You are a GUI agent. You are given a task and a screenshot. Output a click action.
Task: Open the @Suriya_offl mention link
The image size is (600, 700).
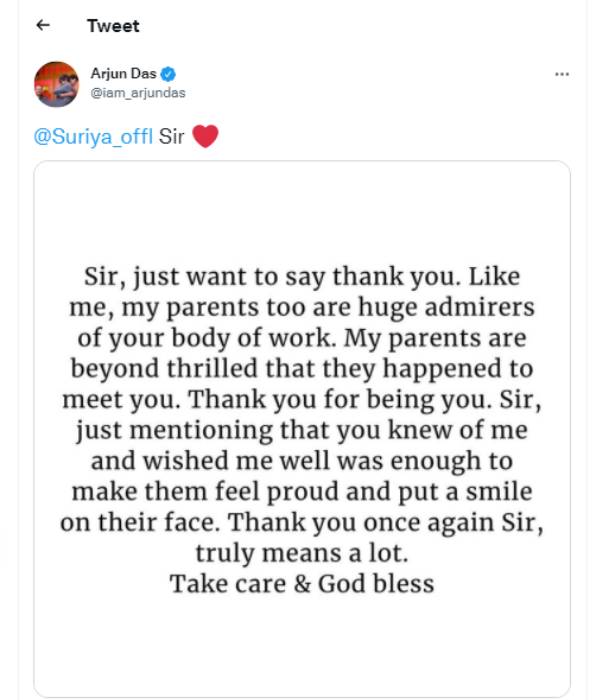click(94, 137)
